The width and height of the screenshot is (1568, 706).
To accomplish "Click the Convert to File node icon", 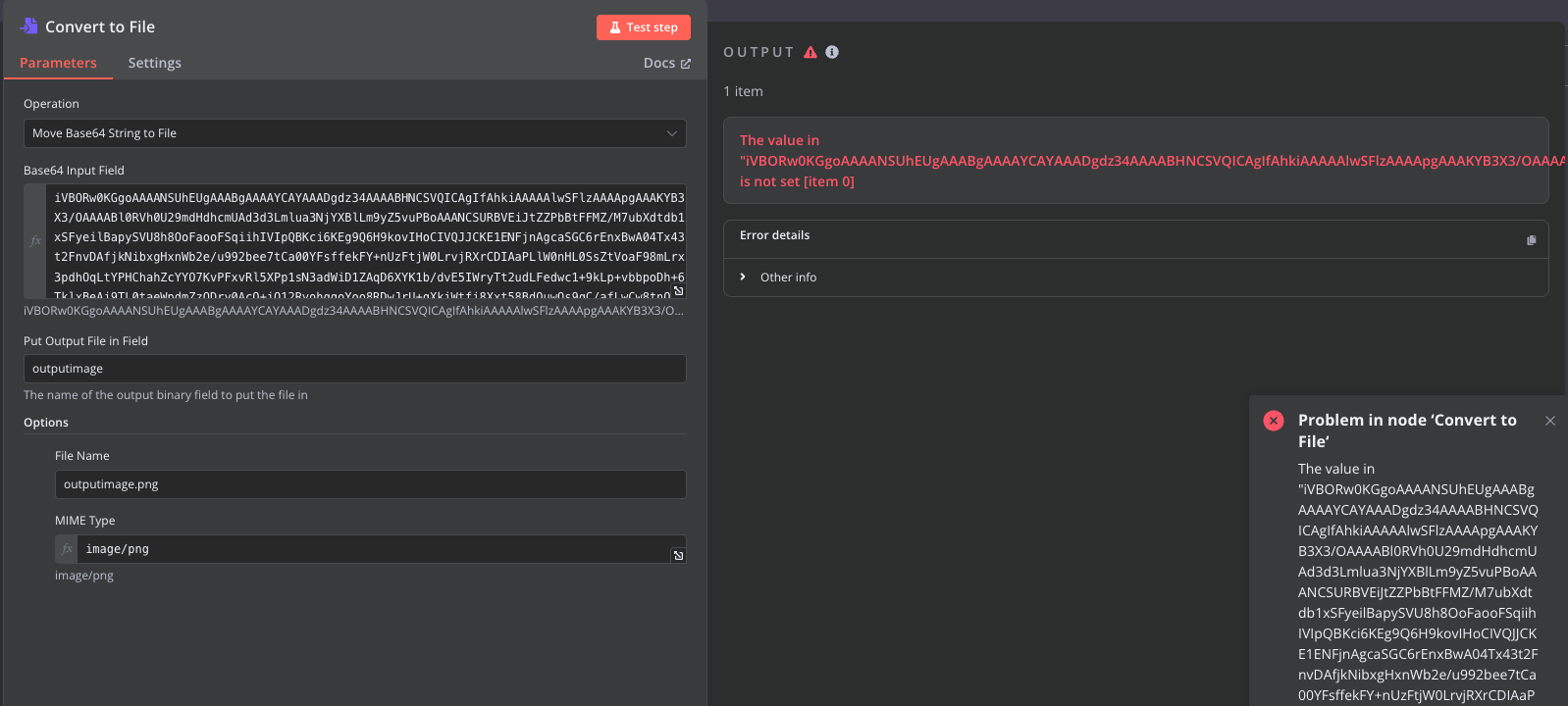I will (28, 26).
